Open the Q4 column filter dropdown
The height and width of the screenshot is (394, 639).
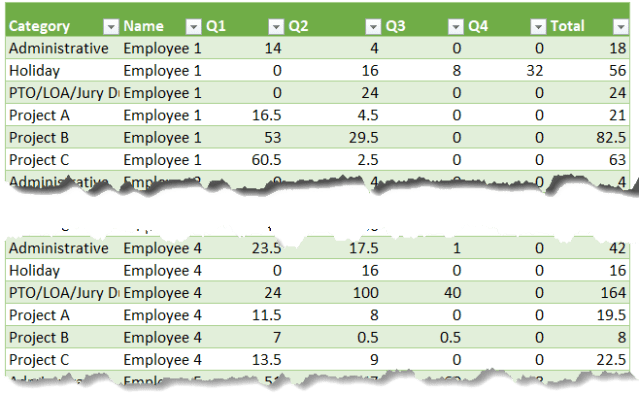tap(538, 27)
